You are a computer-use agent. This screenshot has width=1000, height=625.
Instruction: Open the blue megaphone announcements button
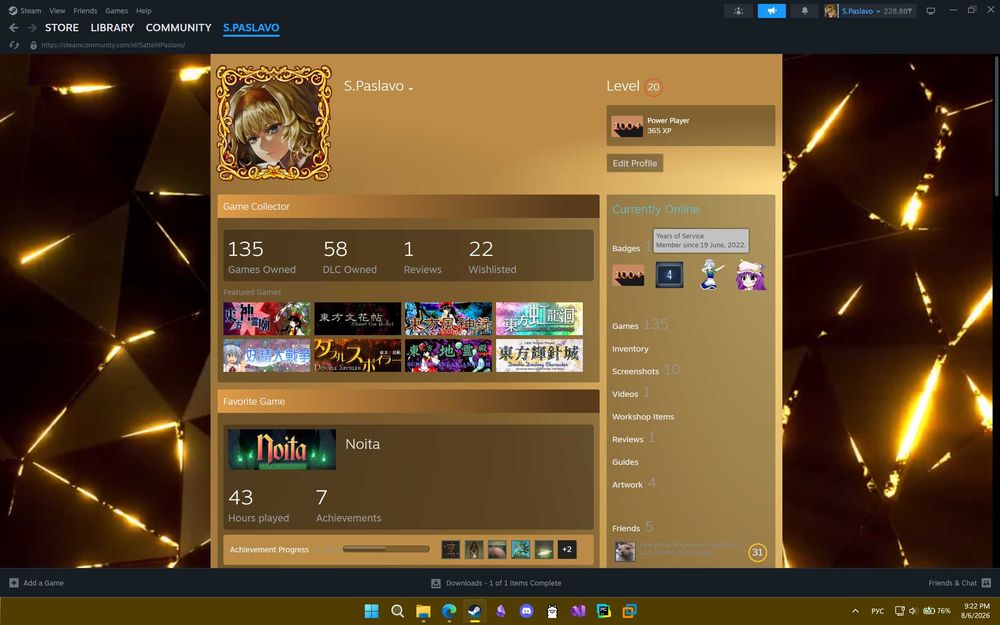click(771, 11)
